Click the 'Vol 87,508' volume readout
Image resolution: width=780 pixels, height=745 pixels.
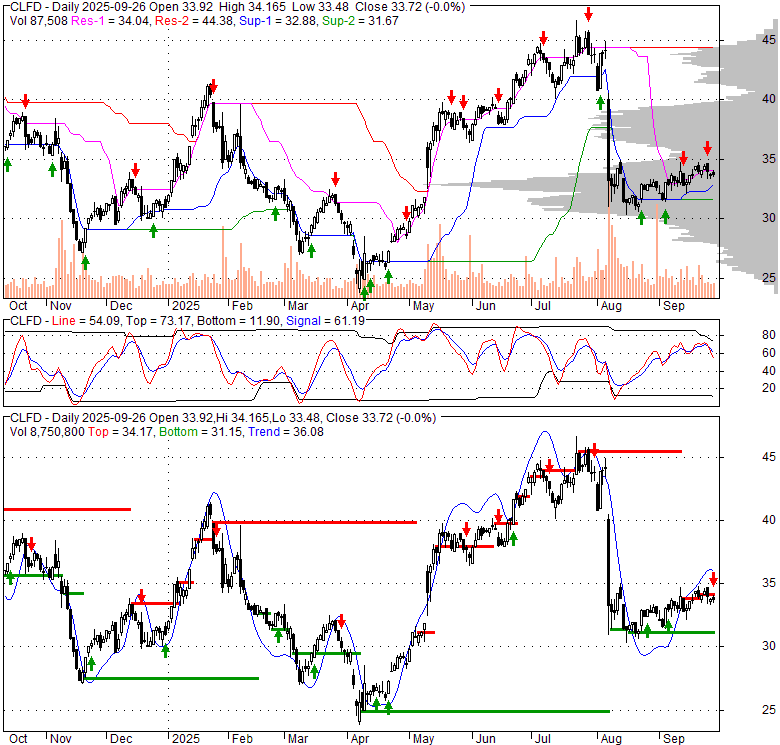tap(39, 20)
